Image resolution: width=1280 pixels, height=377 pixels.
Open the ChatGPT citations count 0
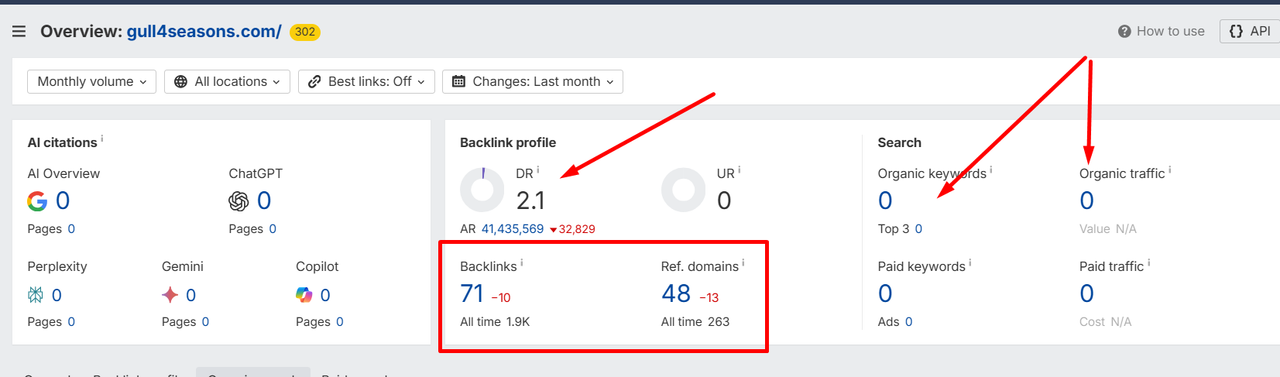pyautogui.click(x=264, y=201)
